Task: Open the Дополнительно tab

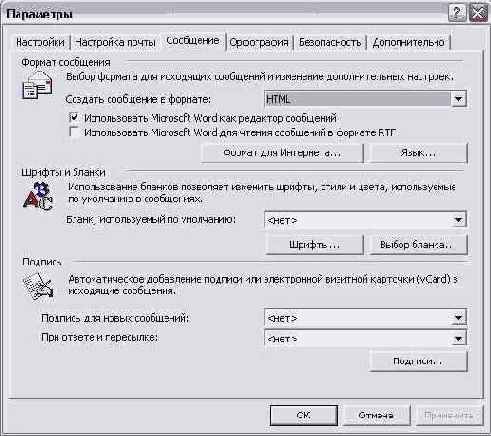Action: coord(408,42)
